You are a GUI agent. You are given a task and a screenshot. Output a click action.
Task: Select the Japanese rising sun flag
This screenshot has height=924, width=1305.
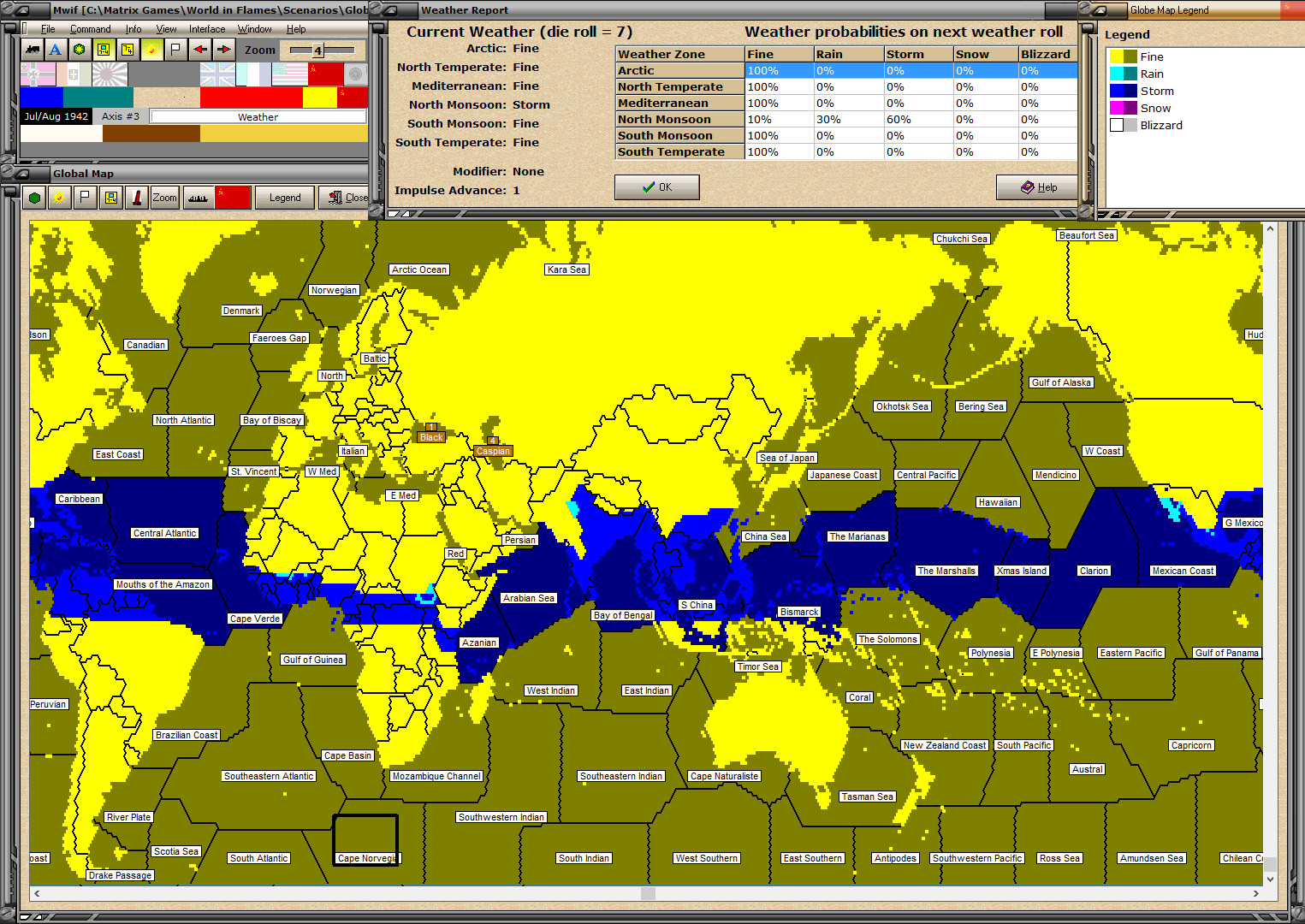110,74
